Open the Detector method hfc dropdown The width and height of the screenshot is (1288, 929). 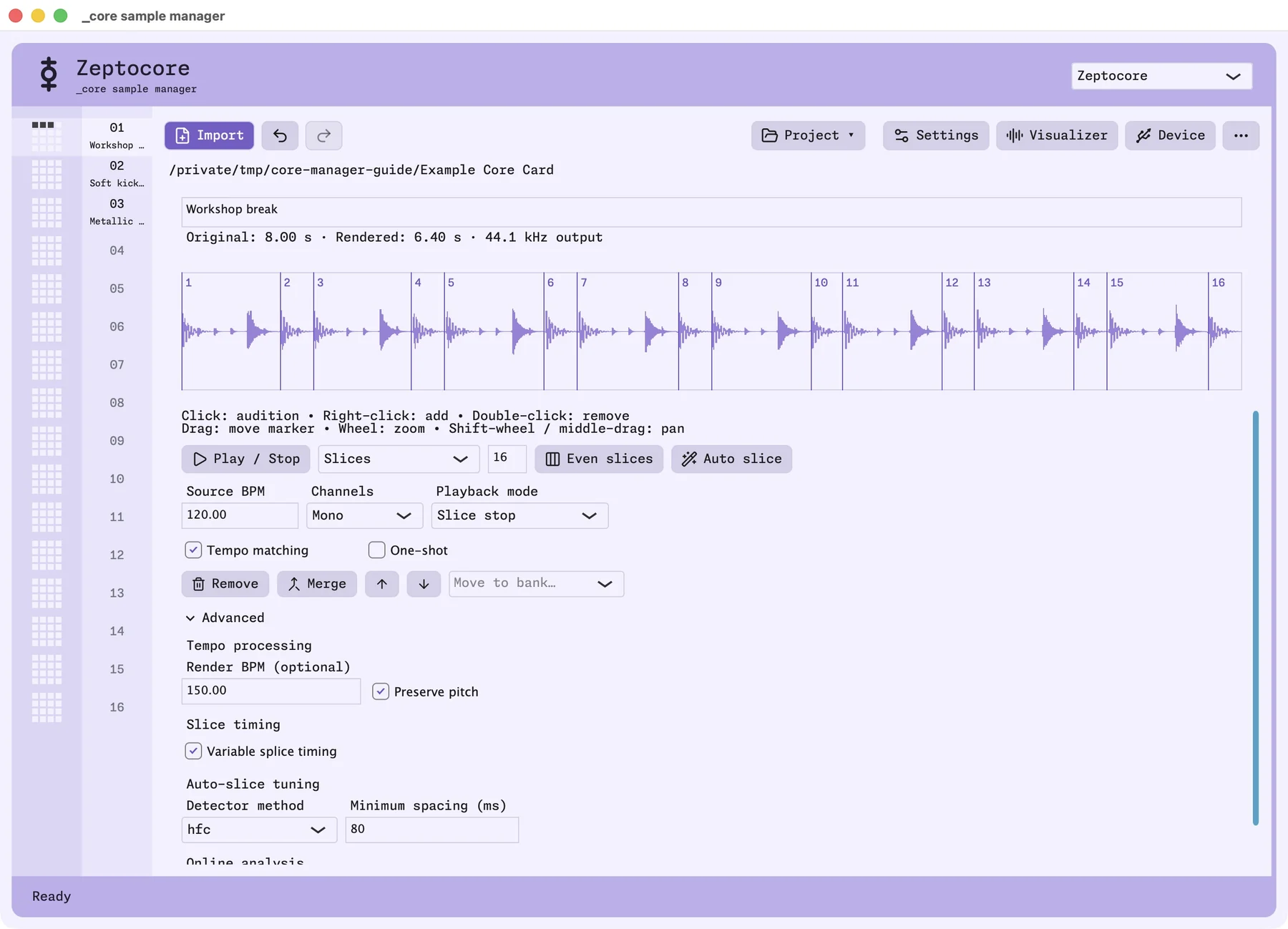pos(259,830)
